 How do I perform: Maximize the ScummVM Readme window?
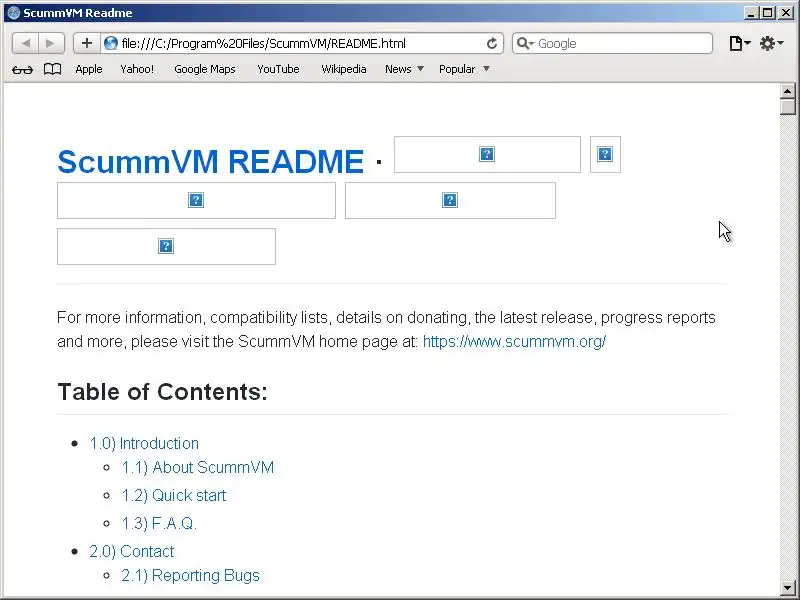click(767, 13)
